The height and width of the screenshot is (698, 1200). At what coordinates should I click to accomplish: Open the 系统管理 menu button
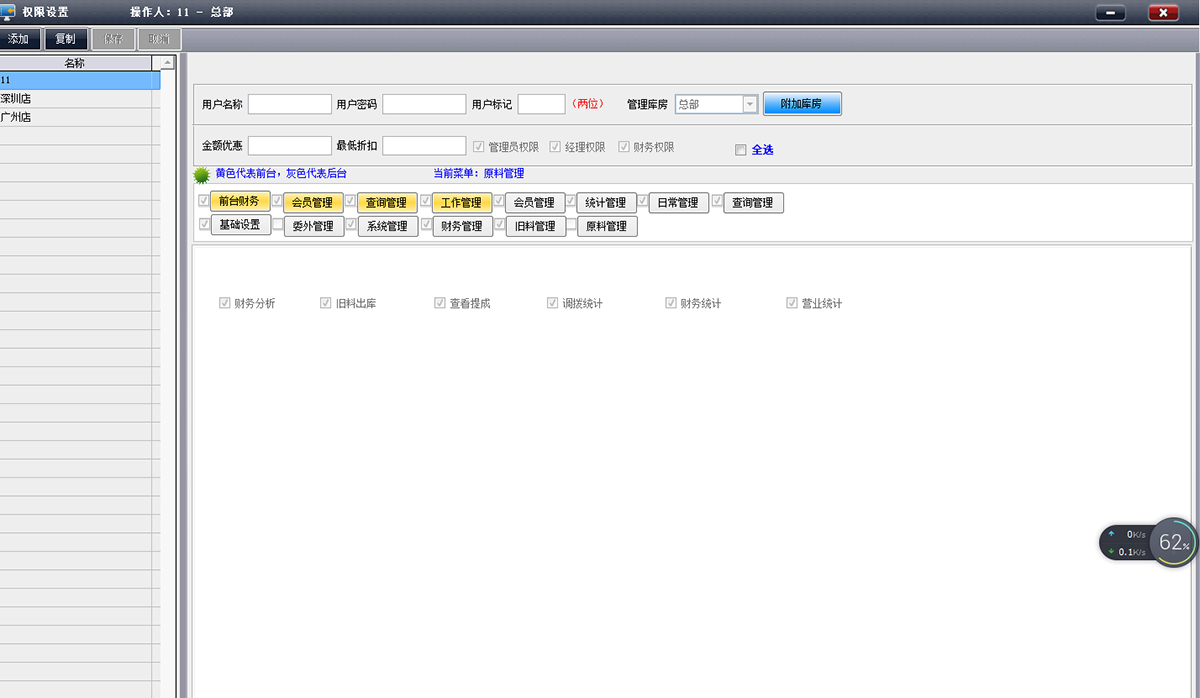[x=388, y=227]
